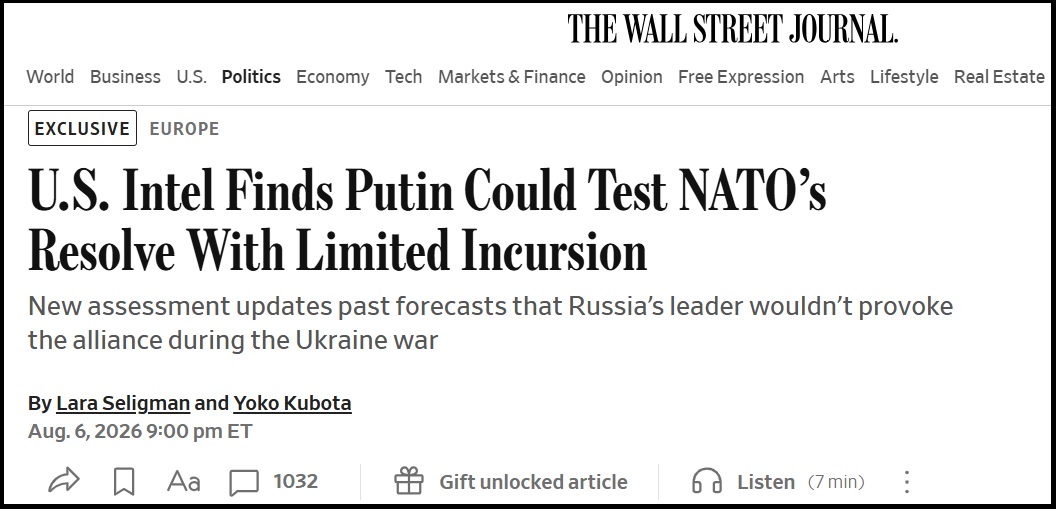Image resolution: width=1056 pixels, height=511 pixels.
Task: Open the Business section
Action: pyautogui.click(x=125, y=77)
